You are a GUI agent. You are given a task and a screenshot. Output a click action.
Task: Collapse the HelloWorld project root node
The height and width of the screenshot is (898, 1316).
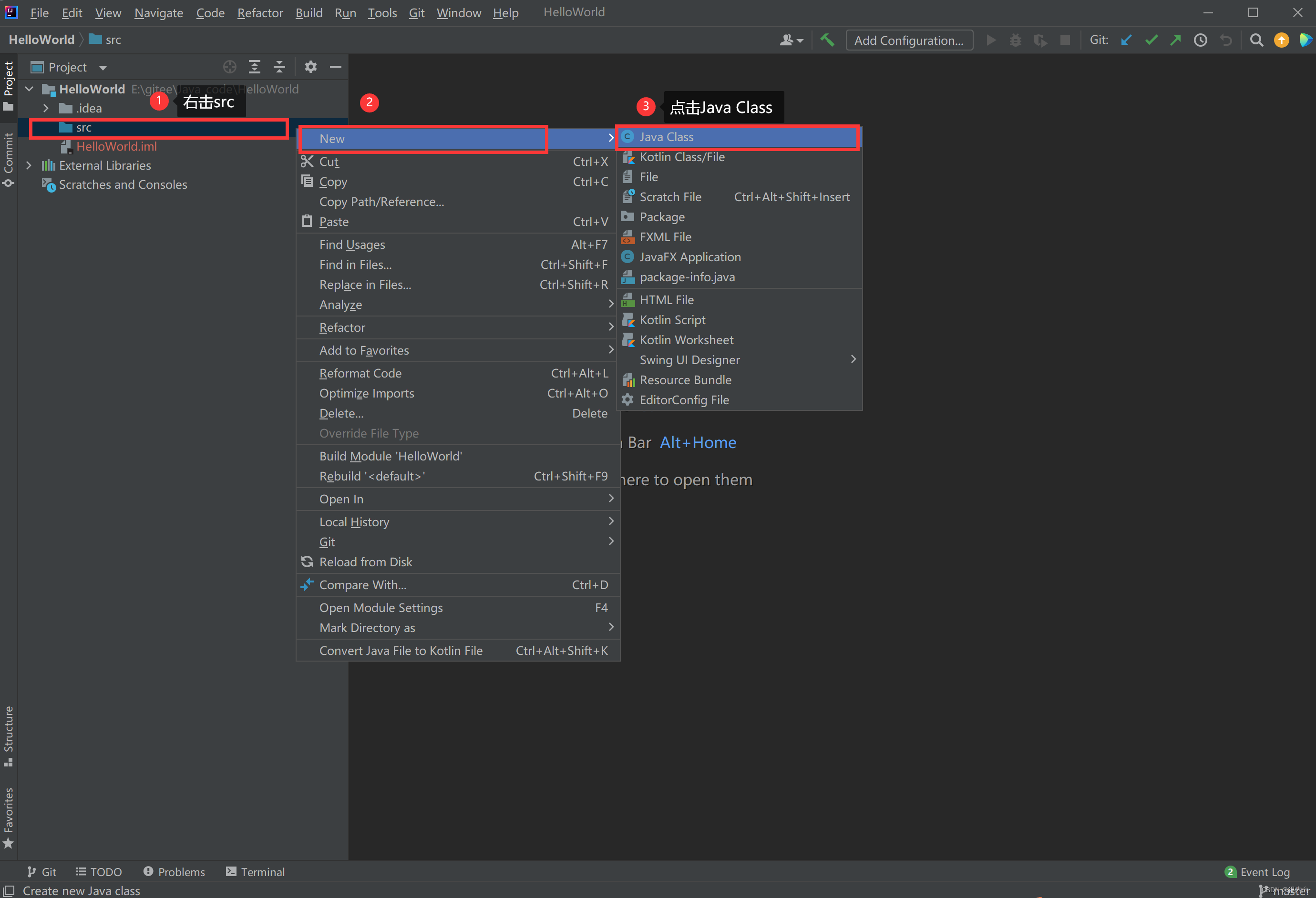(x=30, y=89)
